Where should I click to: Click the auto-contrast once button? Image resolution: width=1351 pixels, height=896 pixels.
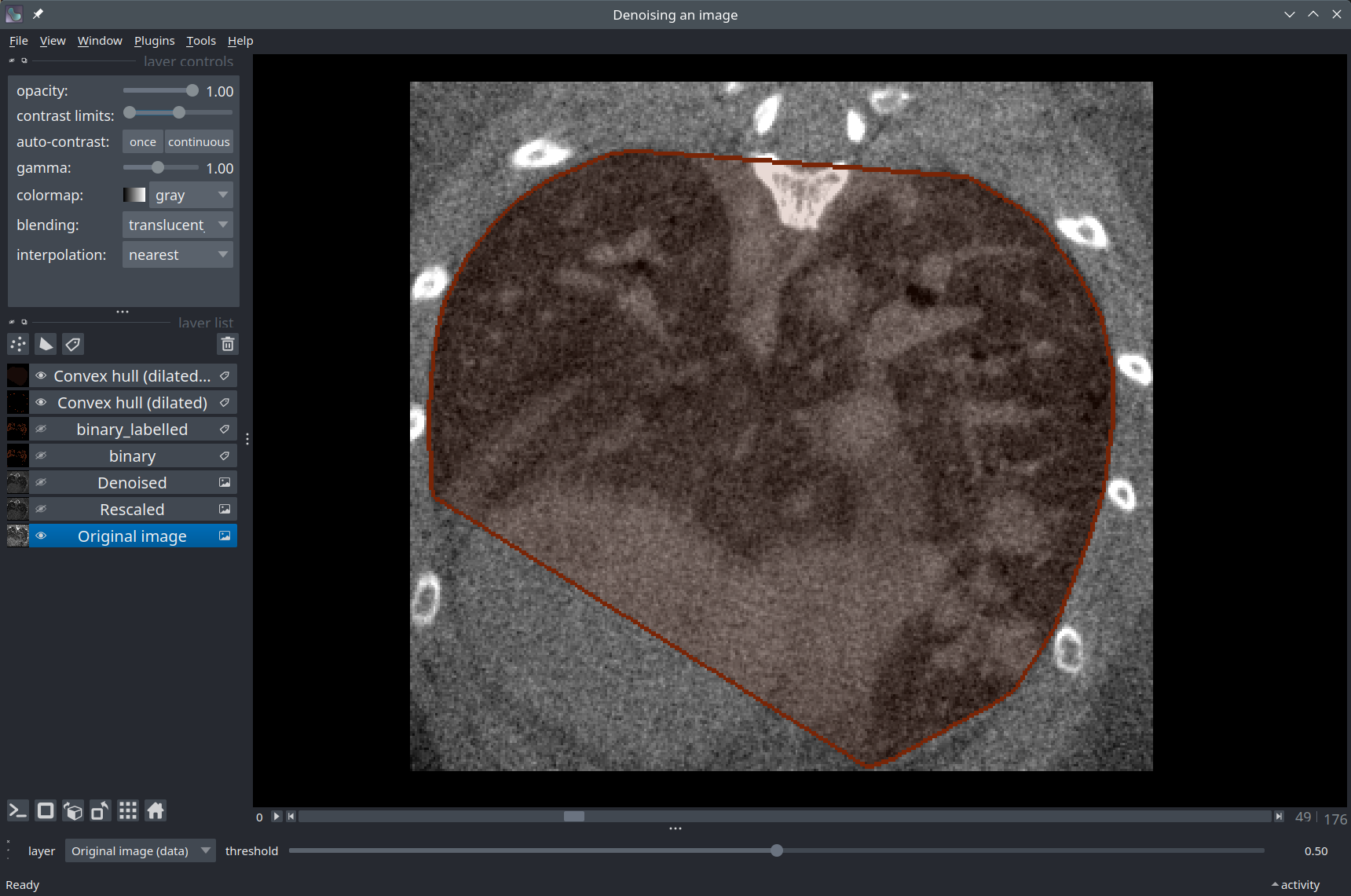[x=142, y=142]
